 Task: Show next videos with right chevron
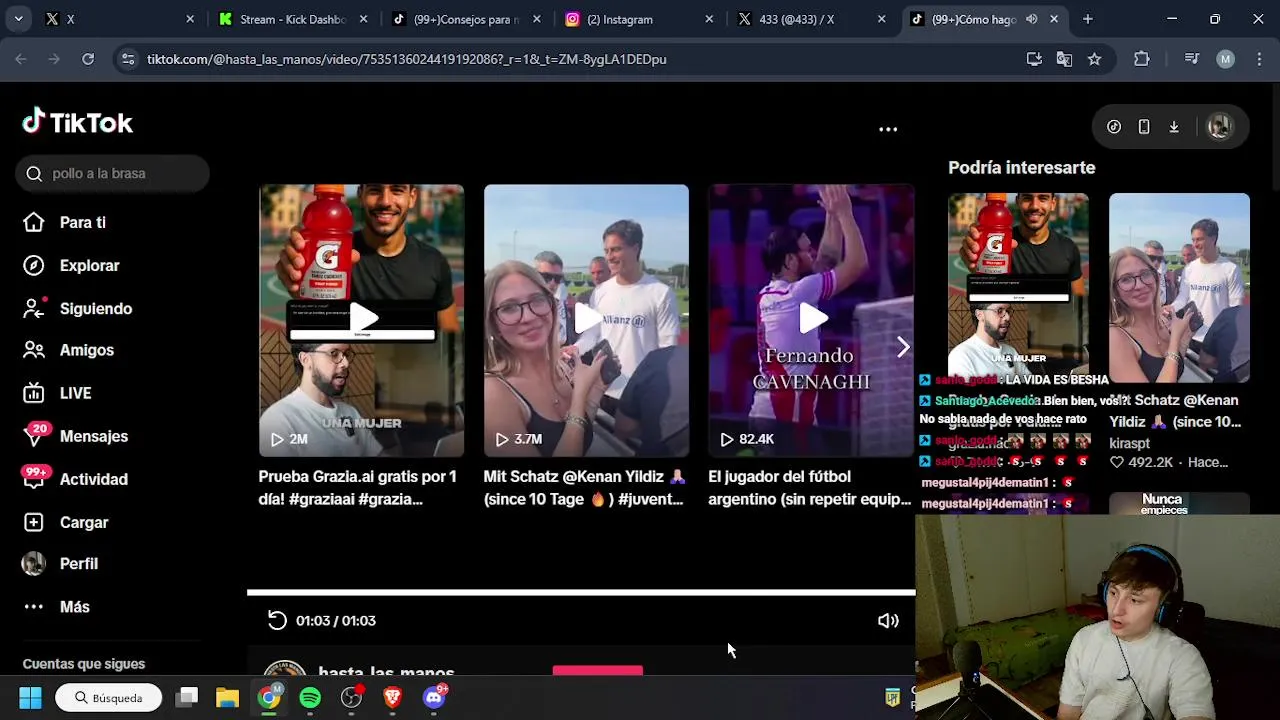(903, 347)
